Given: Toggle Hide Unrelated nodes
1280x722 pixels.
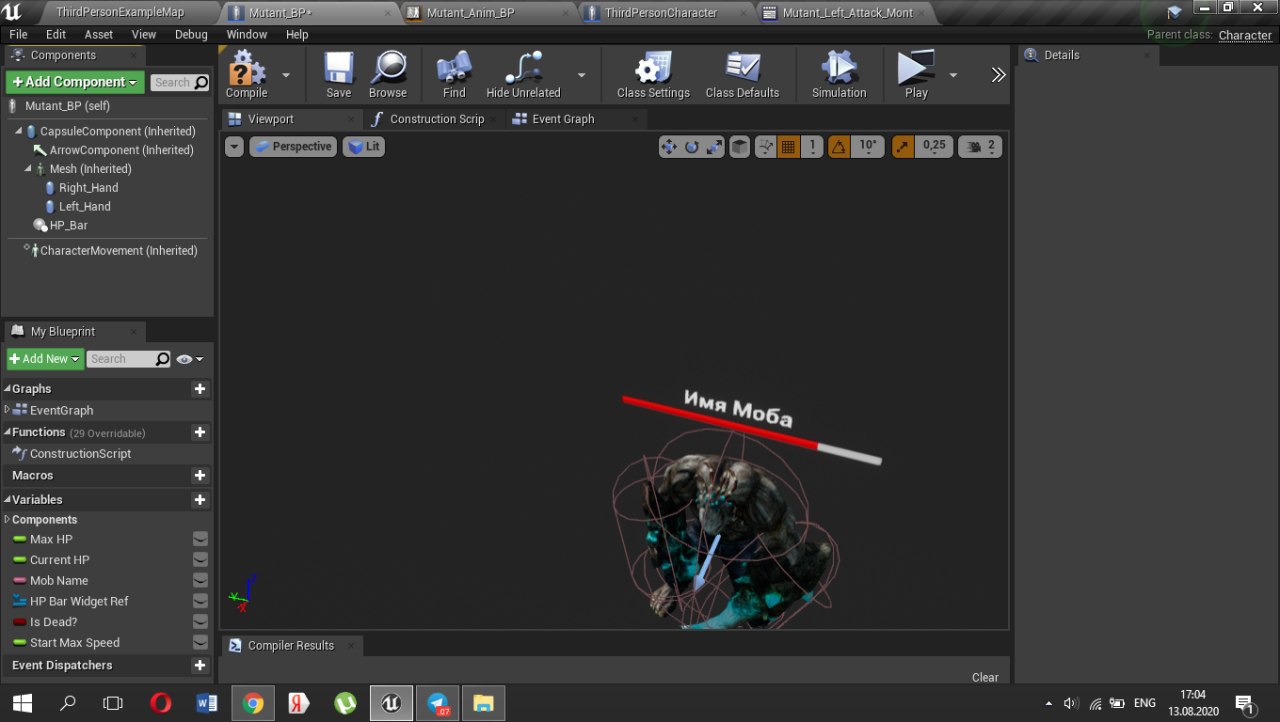Looking at the screenshot, I should [523, 75].
